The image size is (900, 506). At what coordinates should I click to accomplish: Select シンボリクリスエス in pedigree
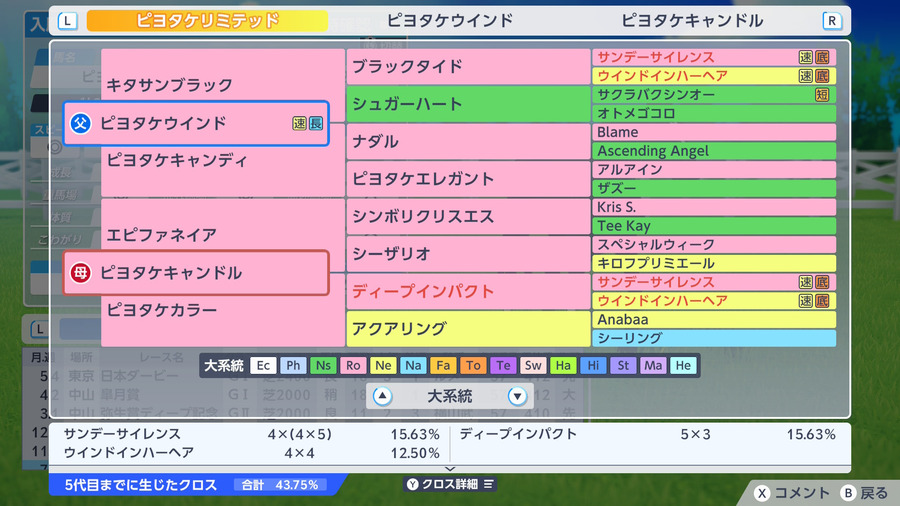click(468, 216)
